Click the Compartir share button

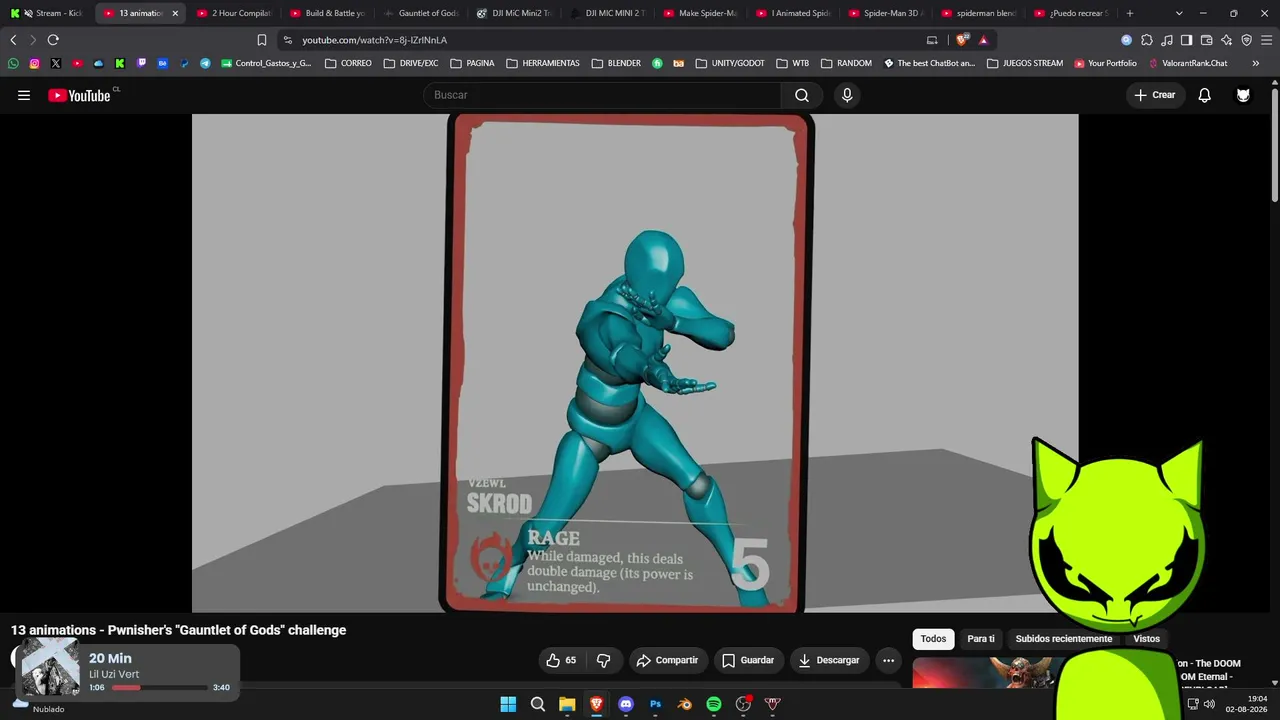667,660
